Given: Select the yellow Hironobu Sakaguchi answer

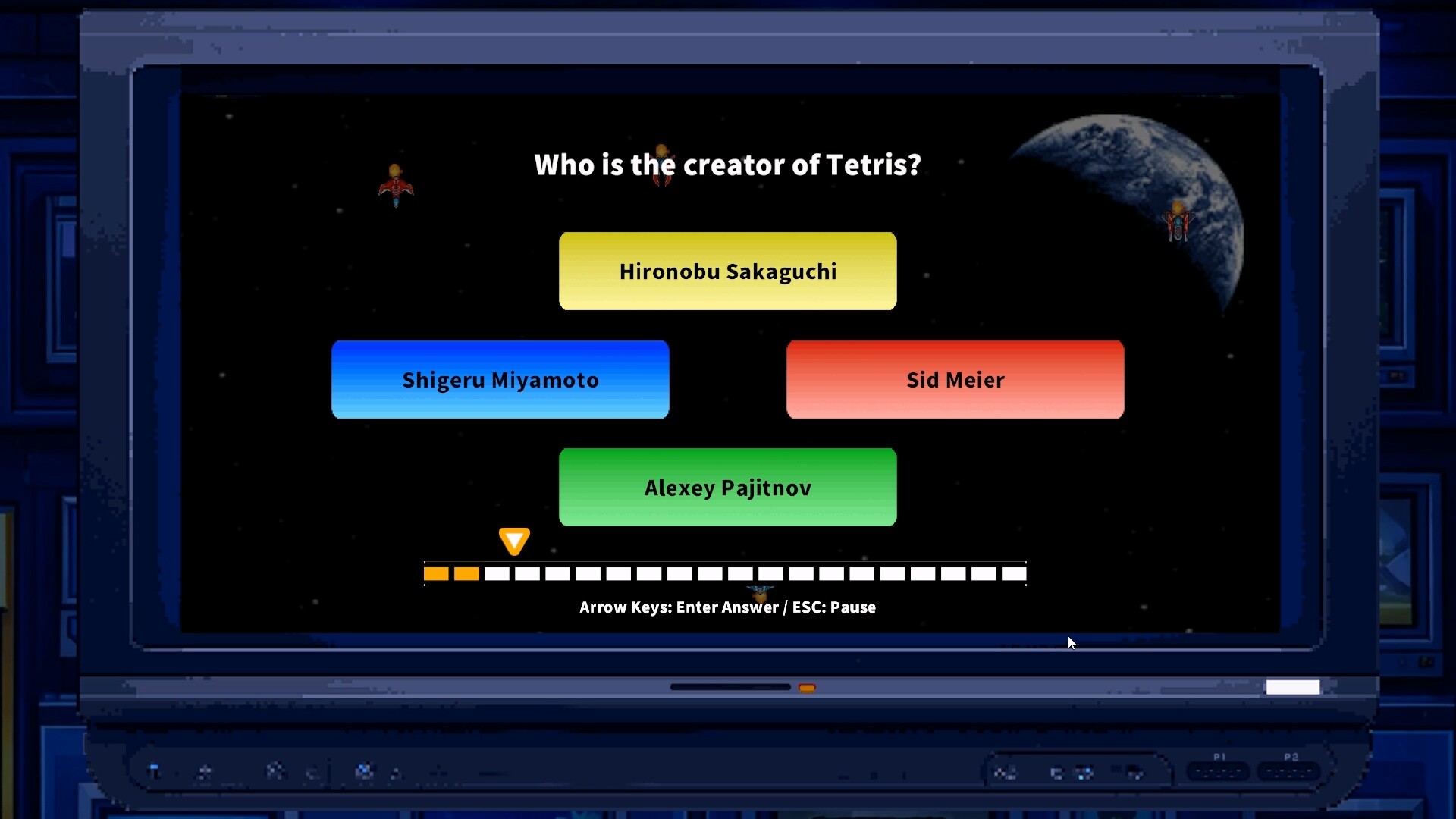Looking at the screenshot, I should 727,271.
